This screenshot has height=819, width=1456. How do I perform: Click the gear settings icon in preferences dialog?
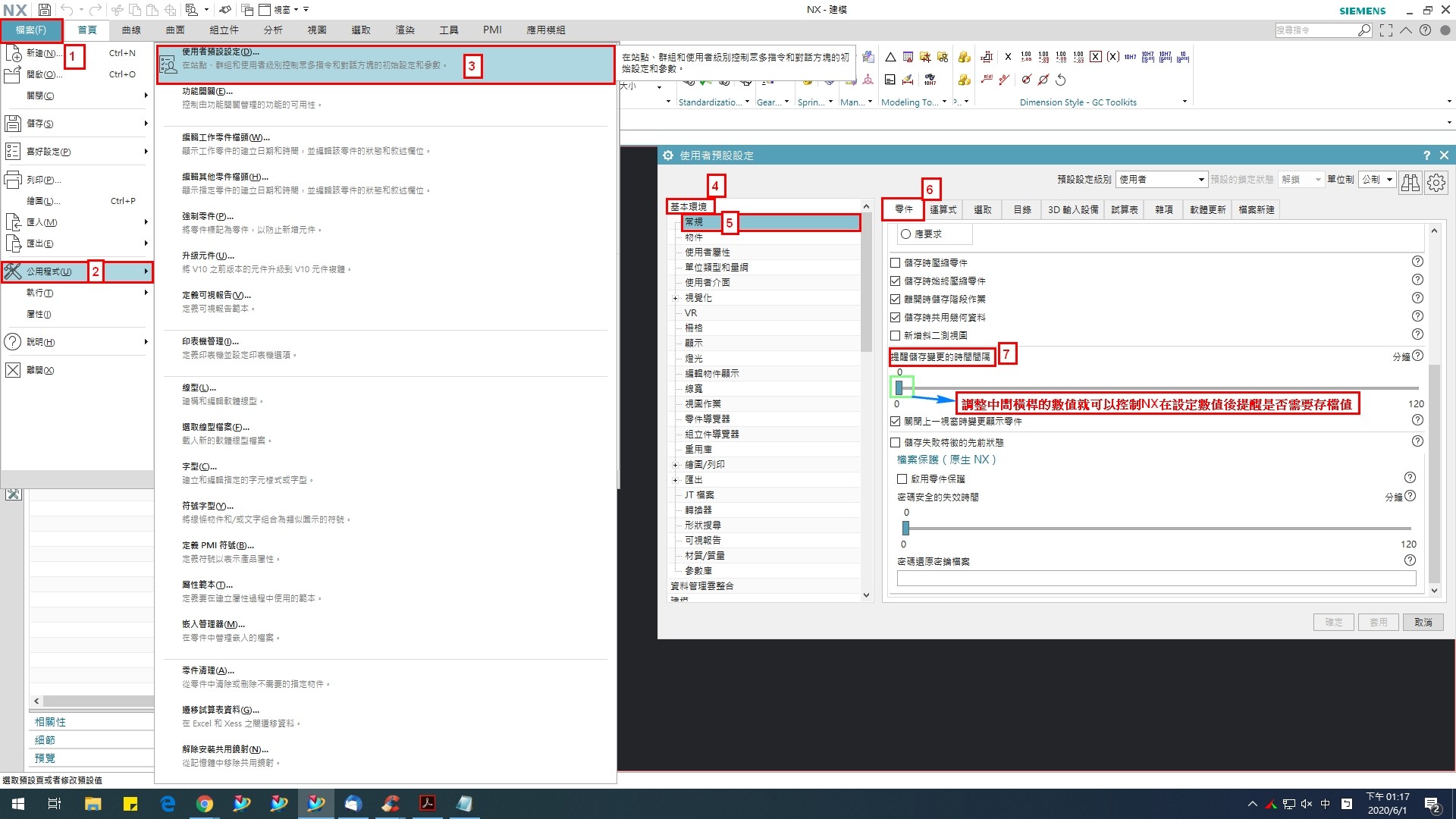click(x=1436, y=182)
